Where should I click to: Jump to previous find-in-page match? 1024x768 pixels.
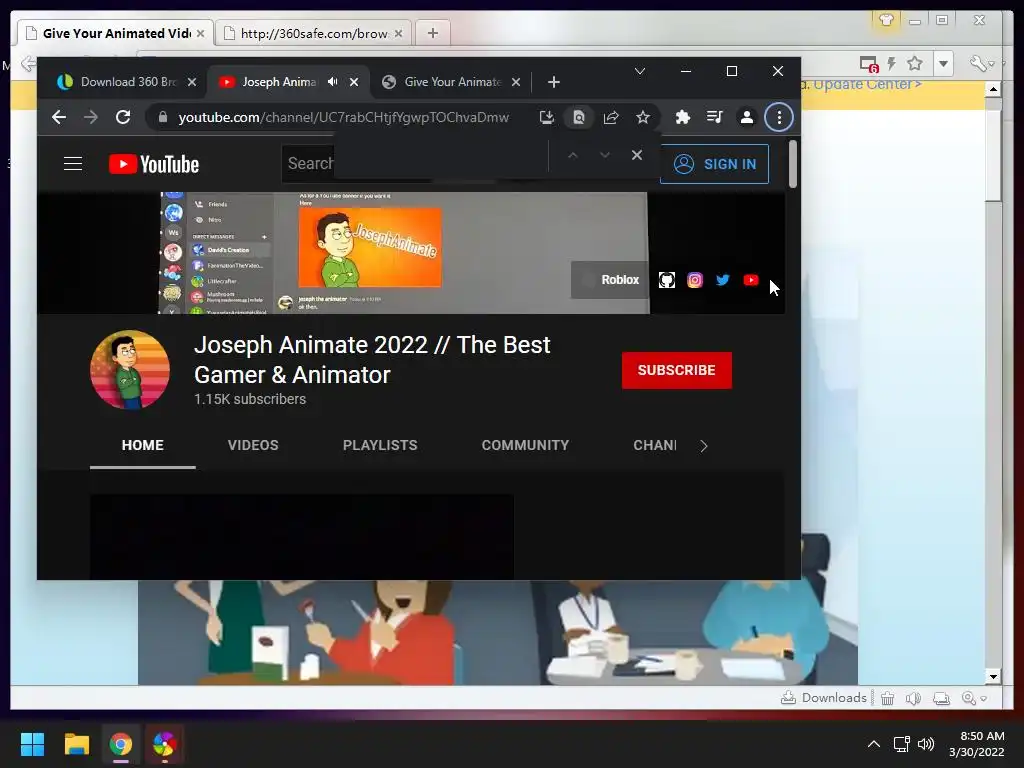[x=573, y=155]
